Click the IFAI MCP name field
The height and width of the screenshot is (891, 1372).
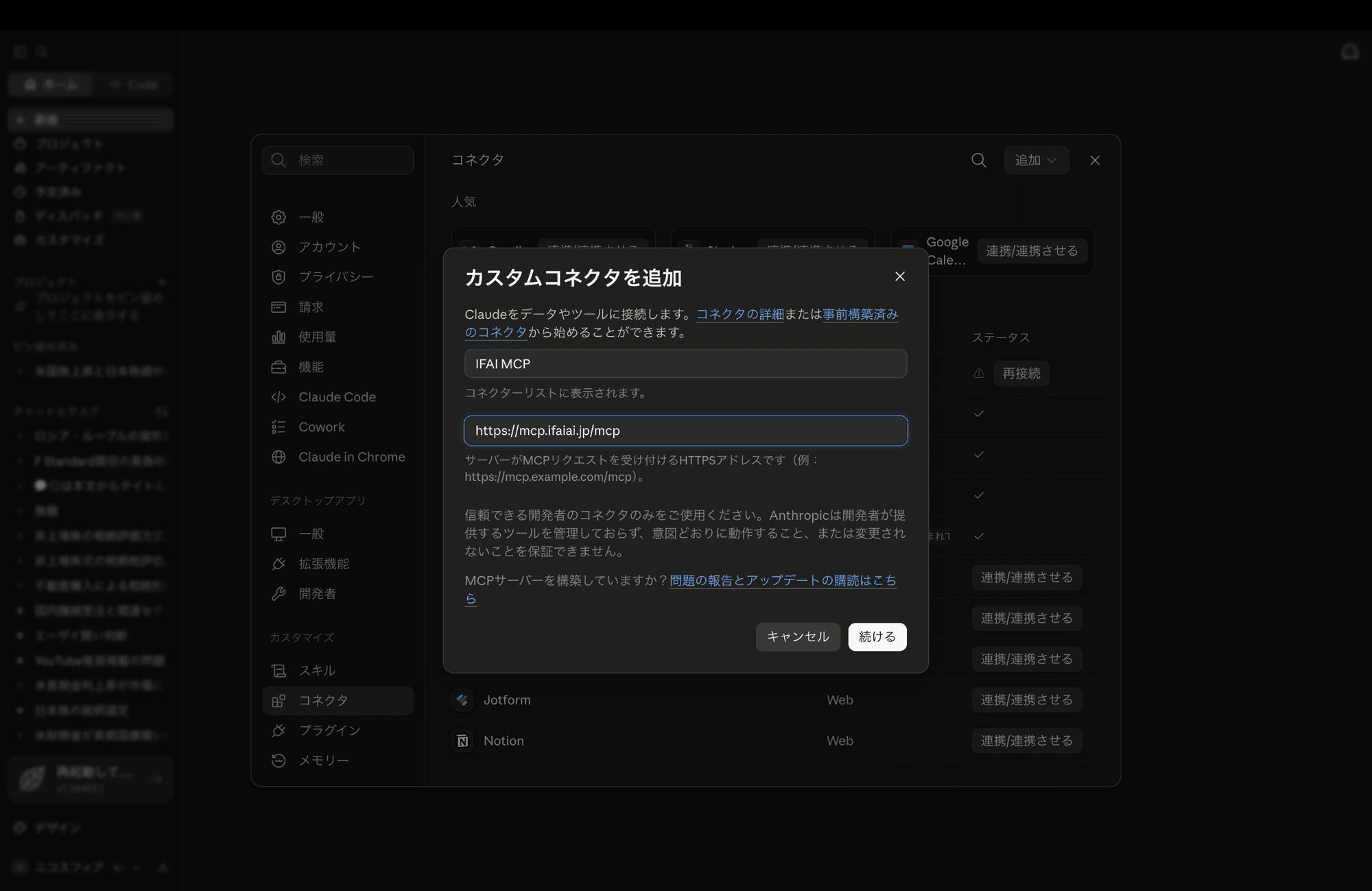click(x=685, y=364)
